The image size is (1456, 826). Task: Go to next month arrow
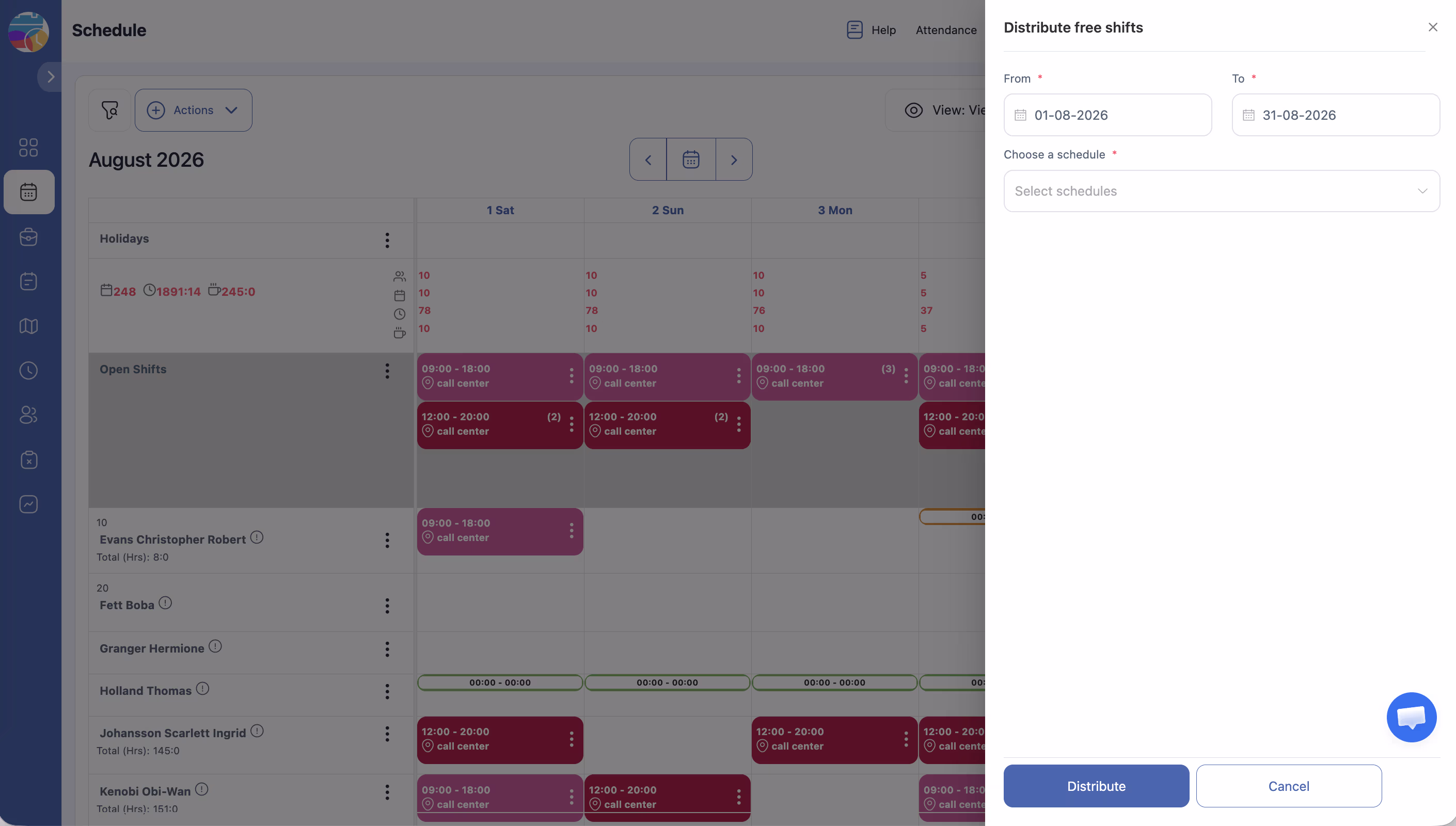click(x=733, y=160)
